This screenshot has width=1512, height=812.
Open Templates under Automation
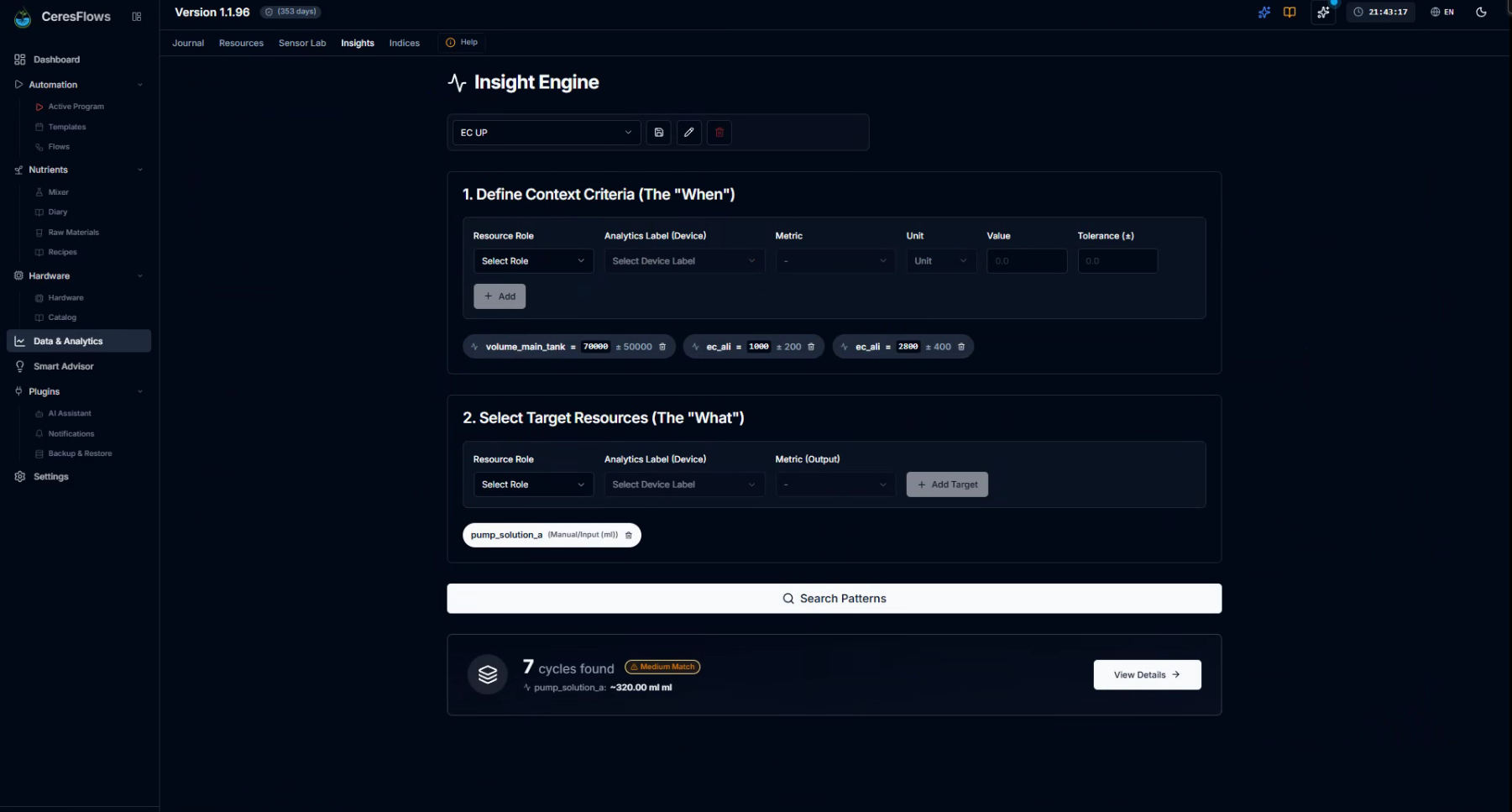pos(67,127)
